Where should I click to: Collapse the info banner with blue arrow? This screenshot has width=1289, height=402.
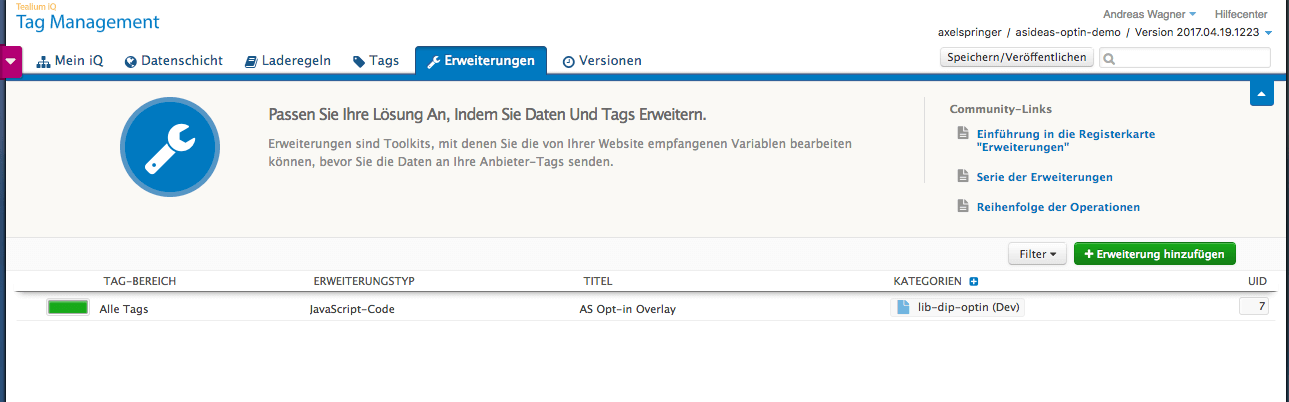(1261, 93)
